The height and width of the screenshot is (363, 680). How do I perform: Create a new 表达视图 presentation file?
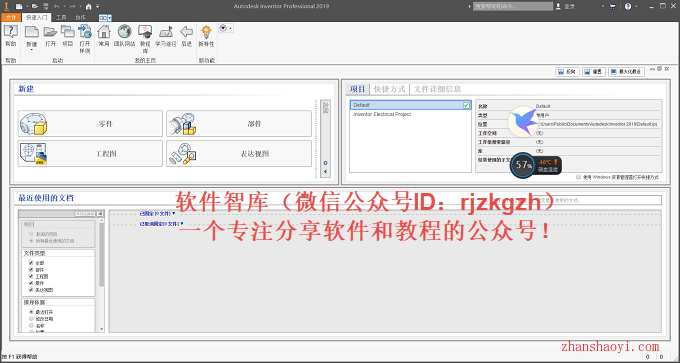coord(239,153)
